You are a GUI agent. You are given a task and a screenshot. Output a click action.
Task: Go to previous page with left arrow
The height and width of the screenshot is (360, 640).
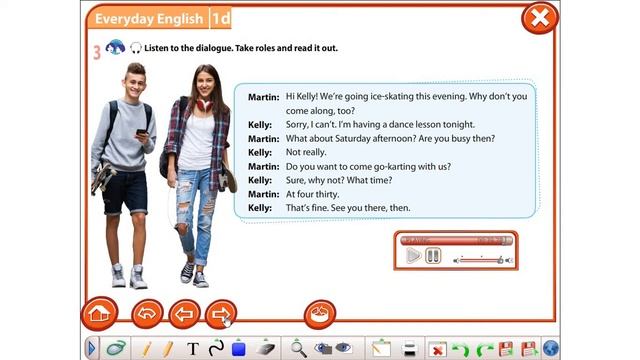coord(184,314)
